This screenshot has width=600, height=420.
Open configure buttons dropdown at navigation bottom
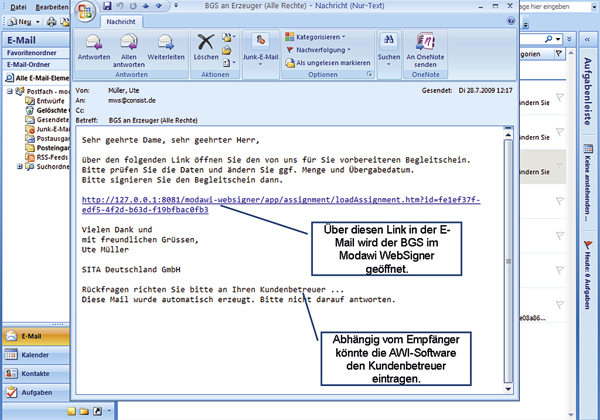pos(109,411)
